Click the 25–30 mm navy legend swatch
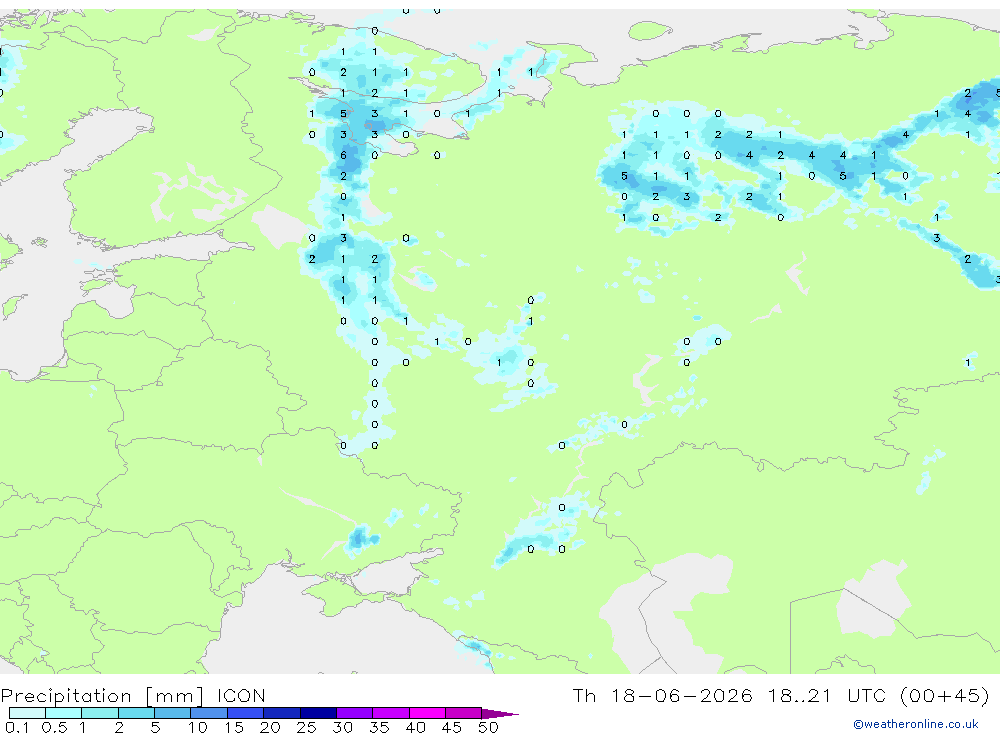Screen dimensions: 1000x733 pos(318,713)
